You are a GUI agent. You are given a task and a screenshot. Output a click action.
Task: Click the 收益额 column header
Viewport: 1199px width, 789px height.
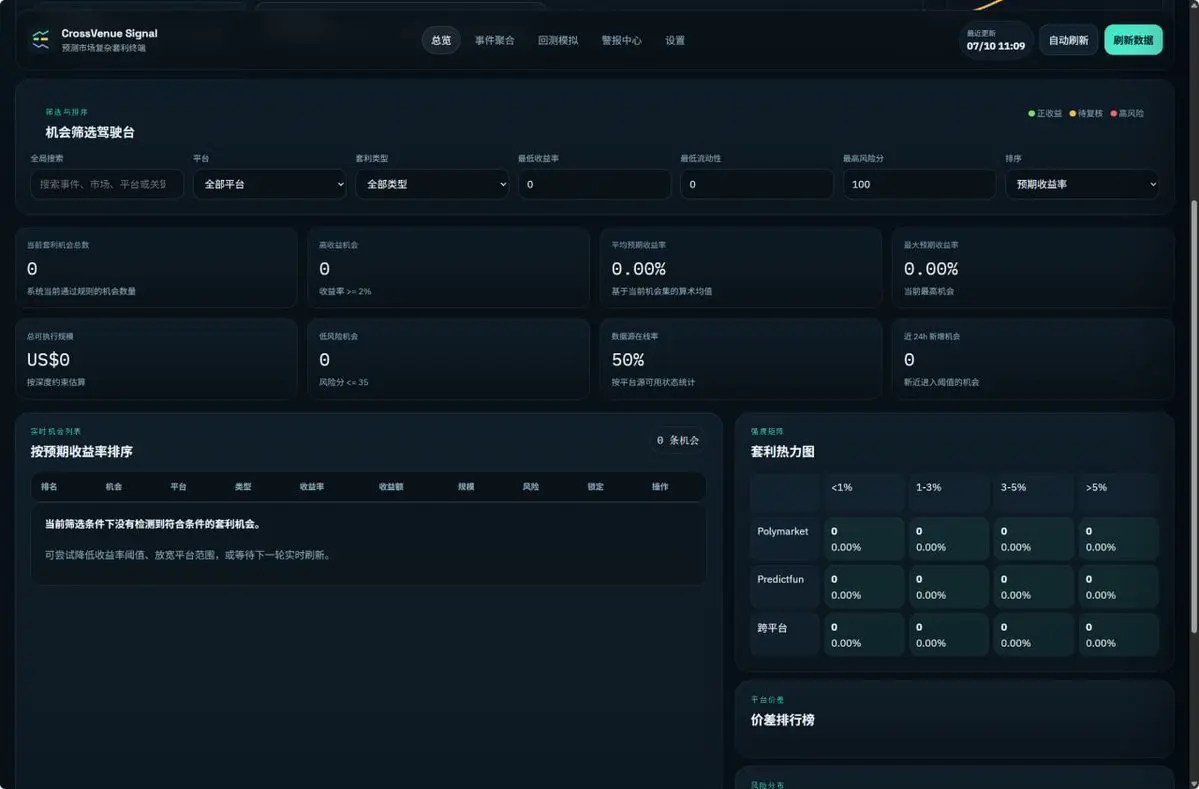(391, 487)
